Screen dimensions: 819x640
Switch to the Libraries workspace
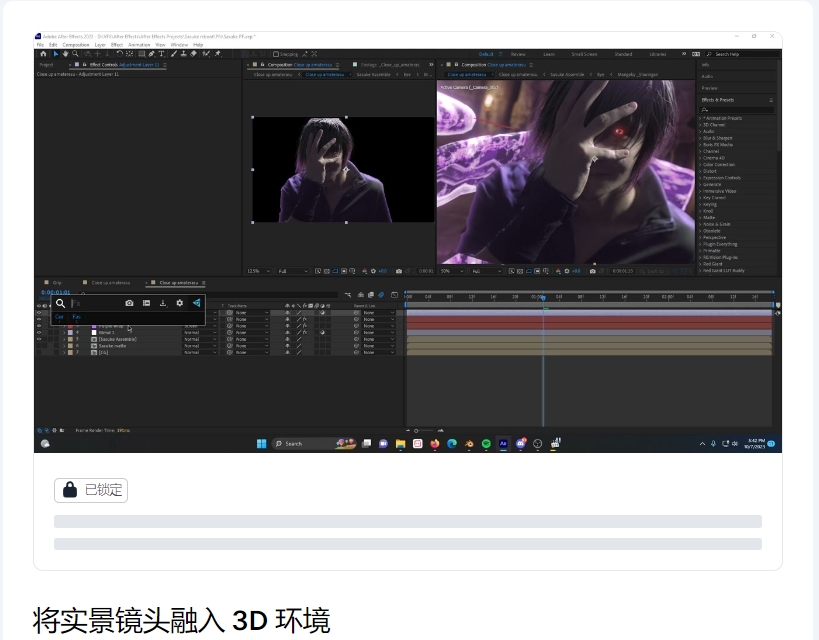click(x=658, y=54)
